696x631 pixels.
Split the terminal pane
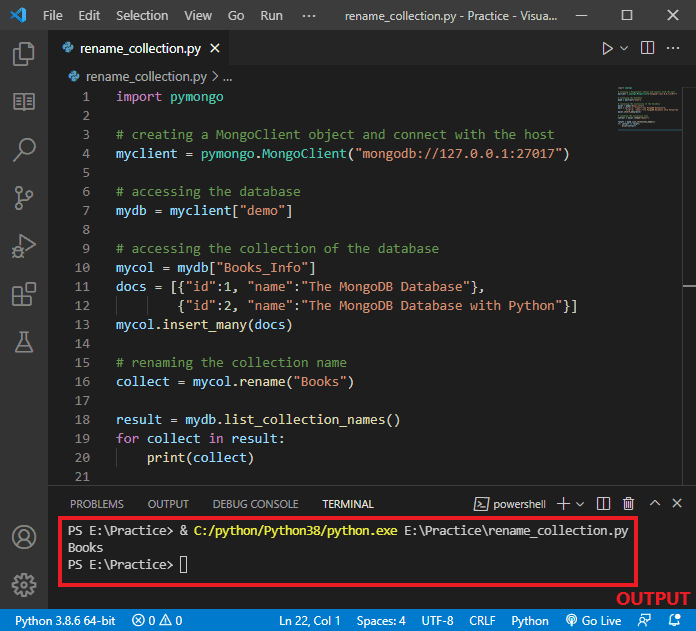coord(603,504)
